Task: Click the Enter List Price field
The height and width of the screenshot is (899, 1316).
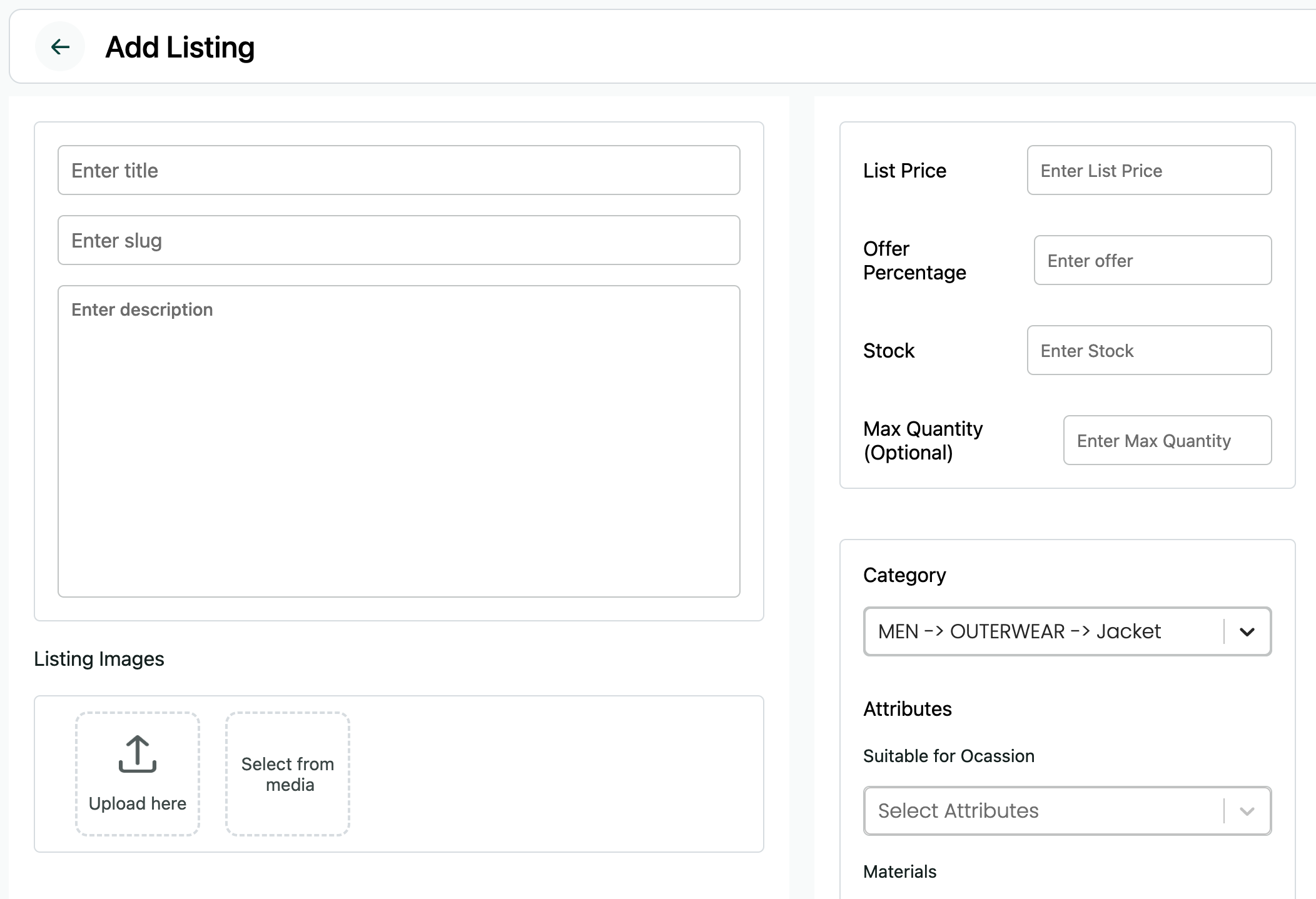Action: [1148, 170]
